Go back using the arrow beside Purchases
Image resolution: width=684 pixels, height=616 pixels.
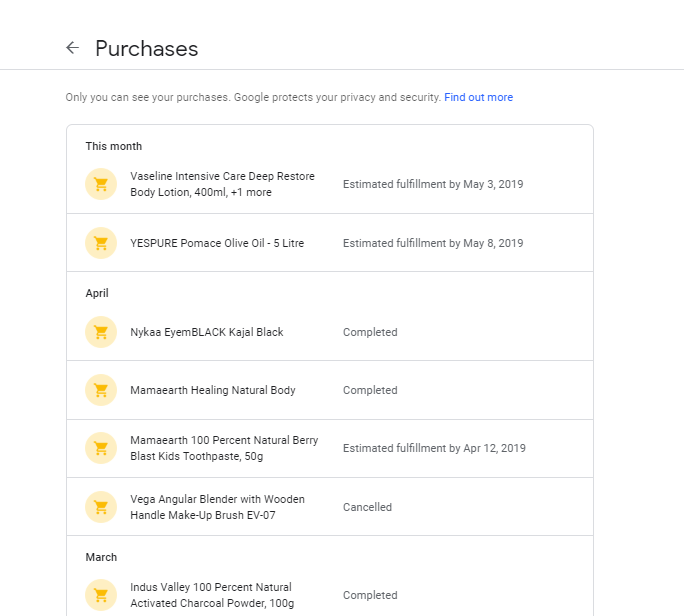pyautogui.click(x=72, y=48)
